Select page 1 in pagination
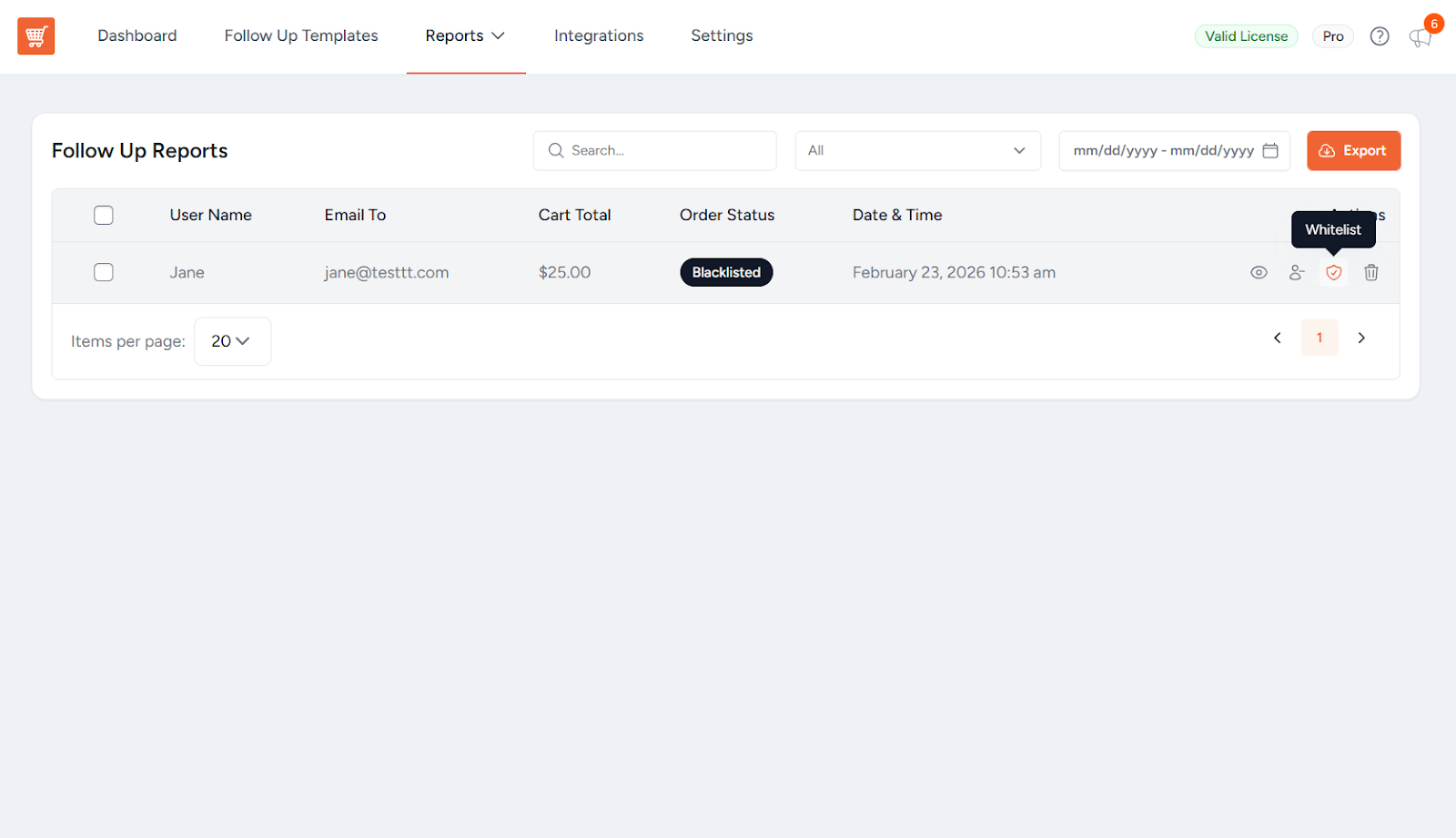Viewport: 1456px width, 838px height. (1319, 338)
